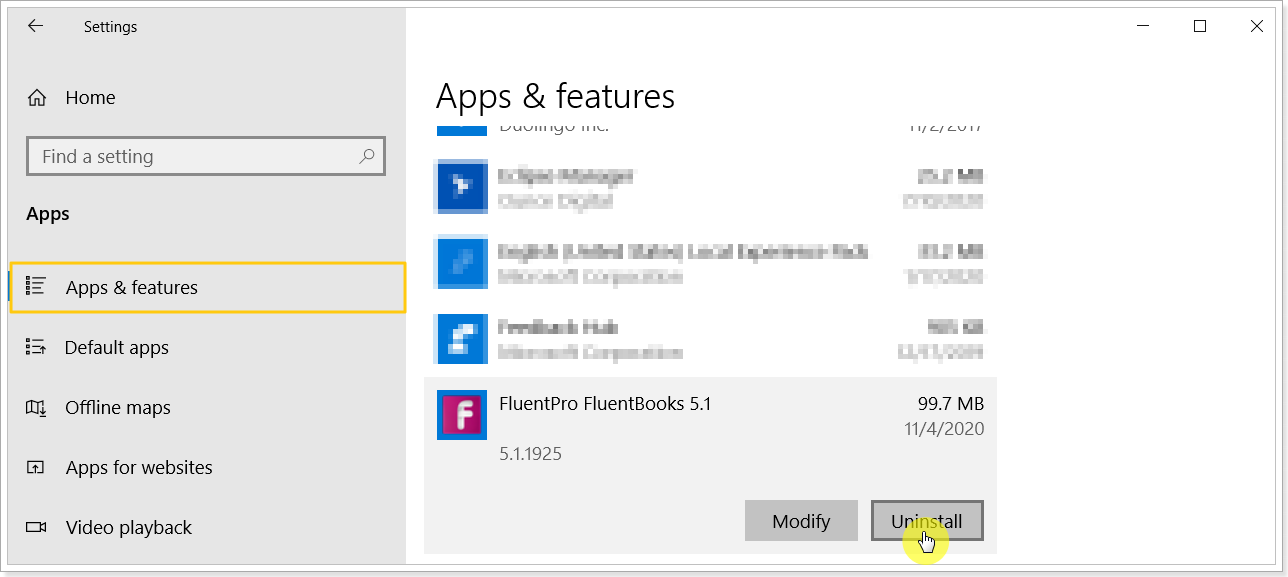Click the search magnifier icon
The image size is (1288, 577).
tap(366, 156)
